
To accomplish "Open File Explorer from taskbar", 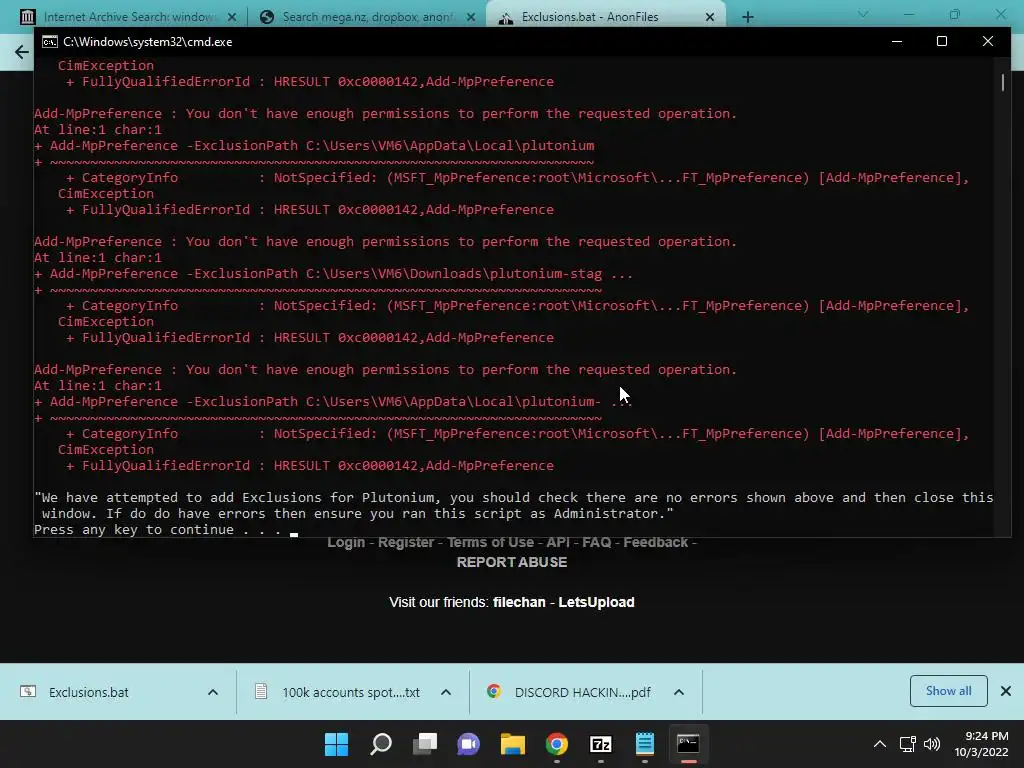I will coord(513,744).
